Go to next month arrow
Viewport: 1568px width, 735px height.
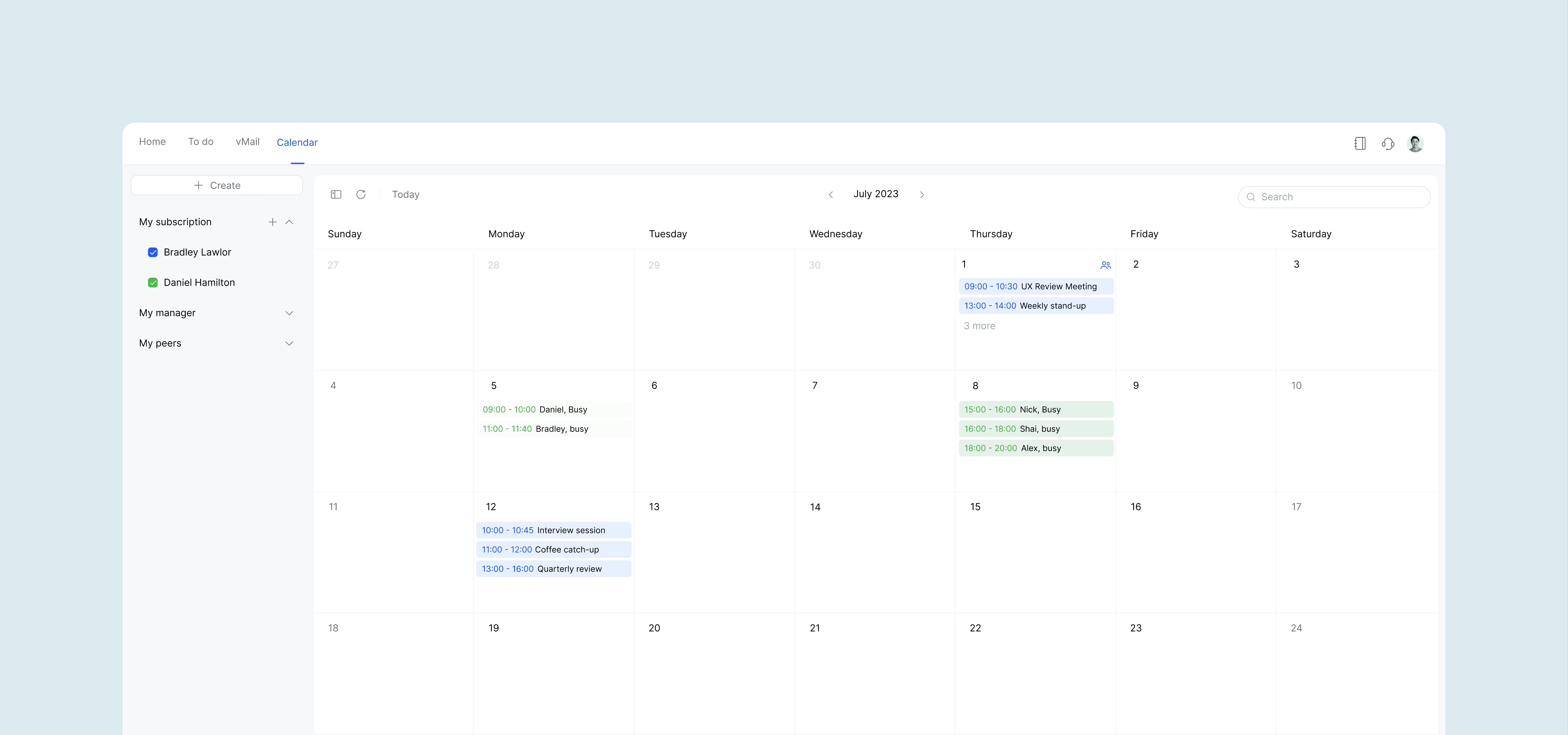[x=922, y=195]
